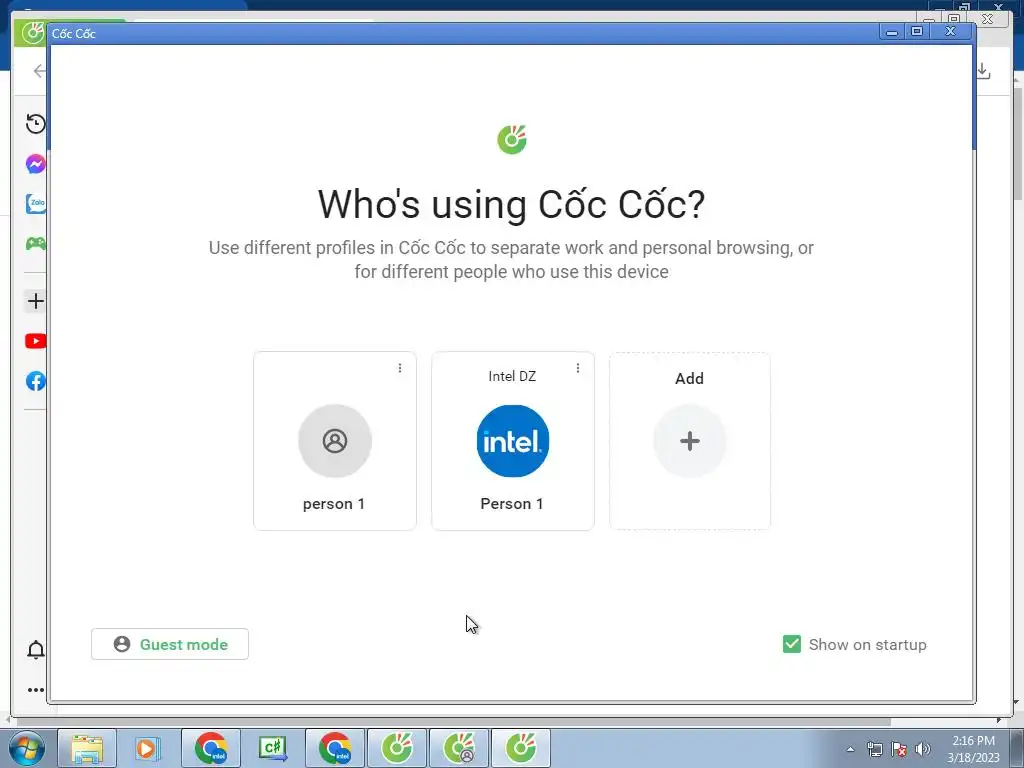Viewport: 1024px width, 768px height.
Task: Open YouTube from the browser sidebar
Action: (x=35, y=341)
